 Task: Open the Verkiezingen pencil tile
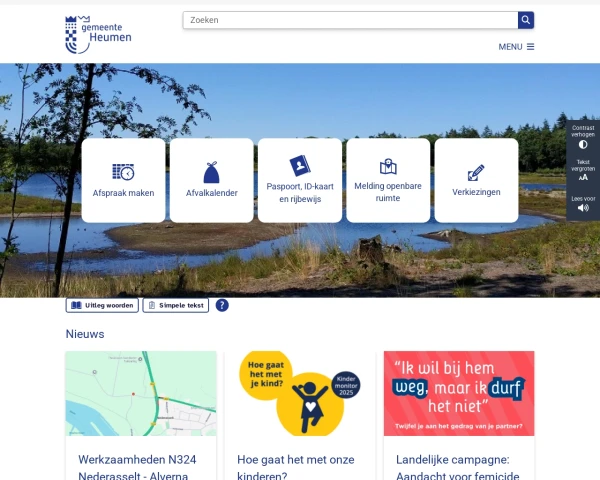[476, 180]
